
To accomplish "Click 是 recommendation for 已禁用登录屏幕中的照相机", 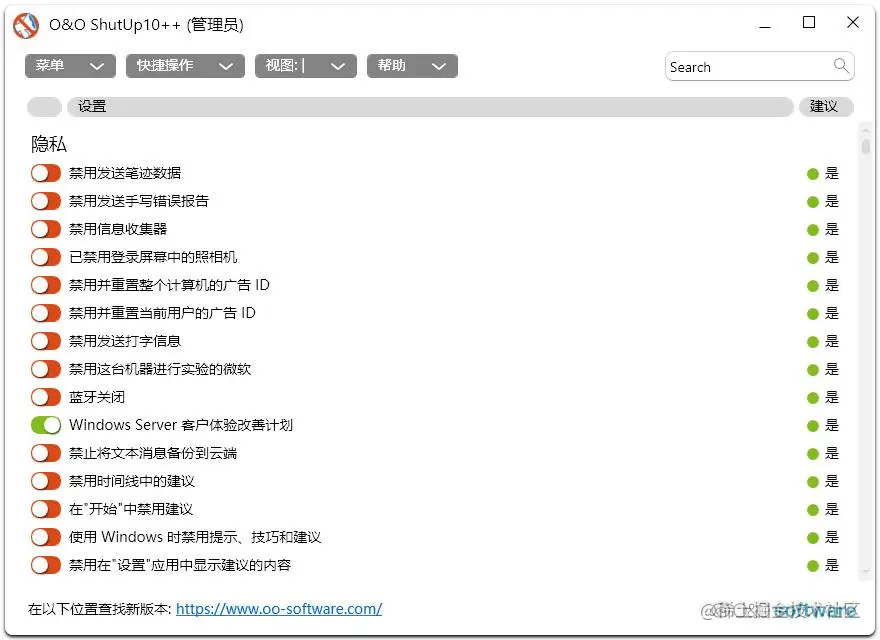I will pos(832,257).
